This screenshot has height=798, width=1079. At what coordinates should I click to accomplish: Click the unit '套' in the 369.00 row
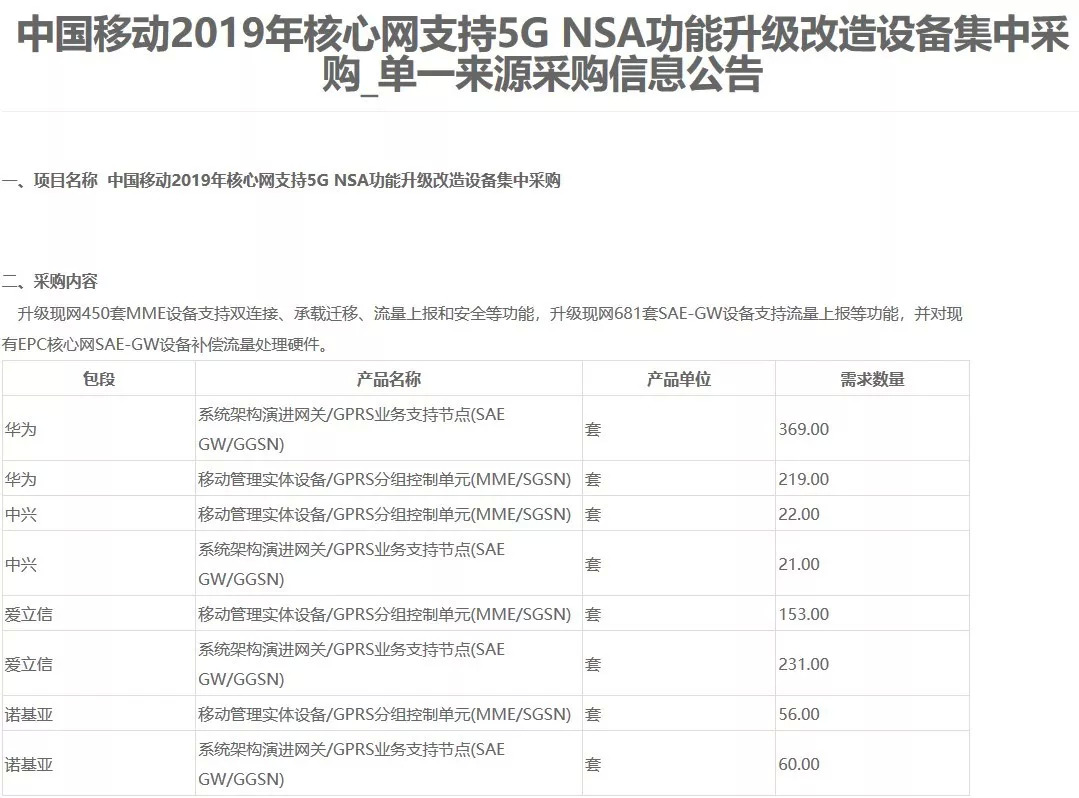click(593, 429)
